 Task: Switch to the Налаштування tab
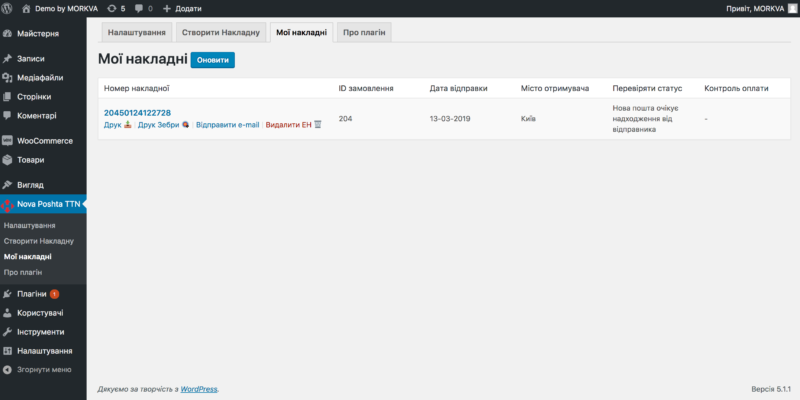tap(136, 33)
